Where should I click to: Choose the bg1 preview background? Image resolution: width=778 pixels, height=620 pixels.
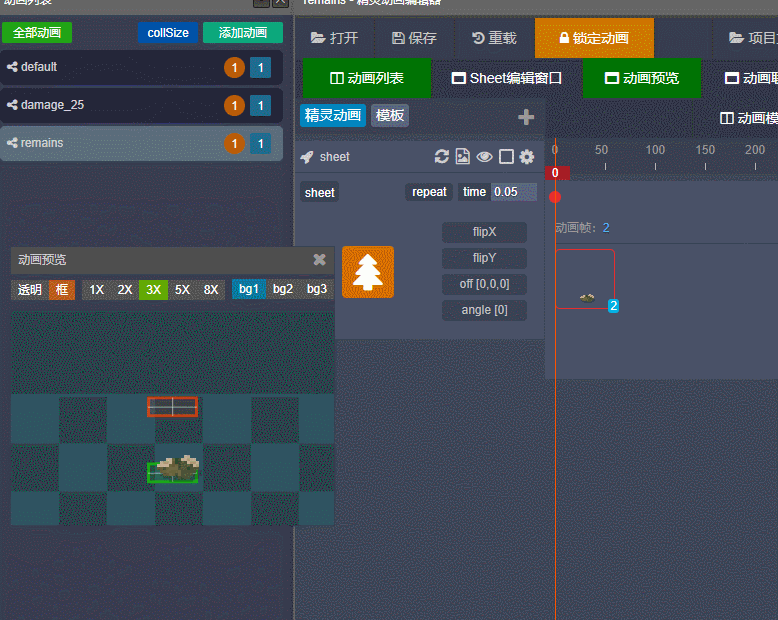tap(249, 289)
